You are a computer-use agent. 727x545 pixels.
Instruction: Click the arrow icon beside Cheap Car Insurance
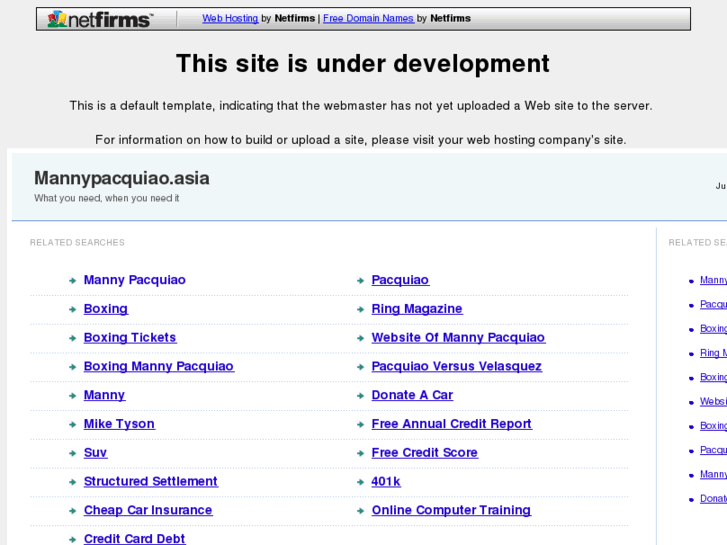72,511
